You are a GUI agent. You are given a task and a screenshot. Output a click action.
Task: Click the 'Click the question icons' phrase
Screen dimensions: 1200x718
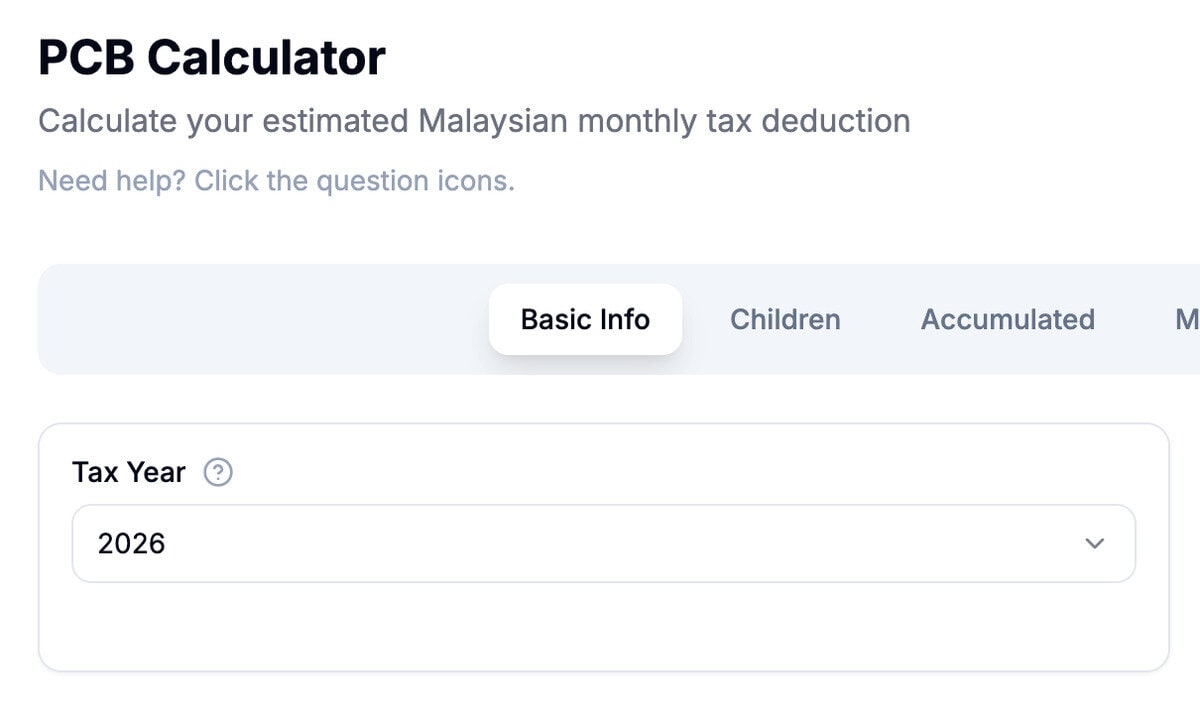coord(354,181)
